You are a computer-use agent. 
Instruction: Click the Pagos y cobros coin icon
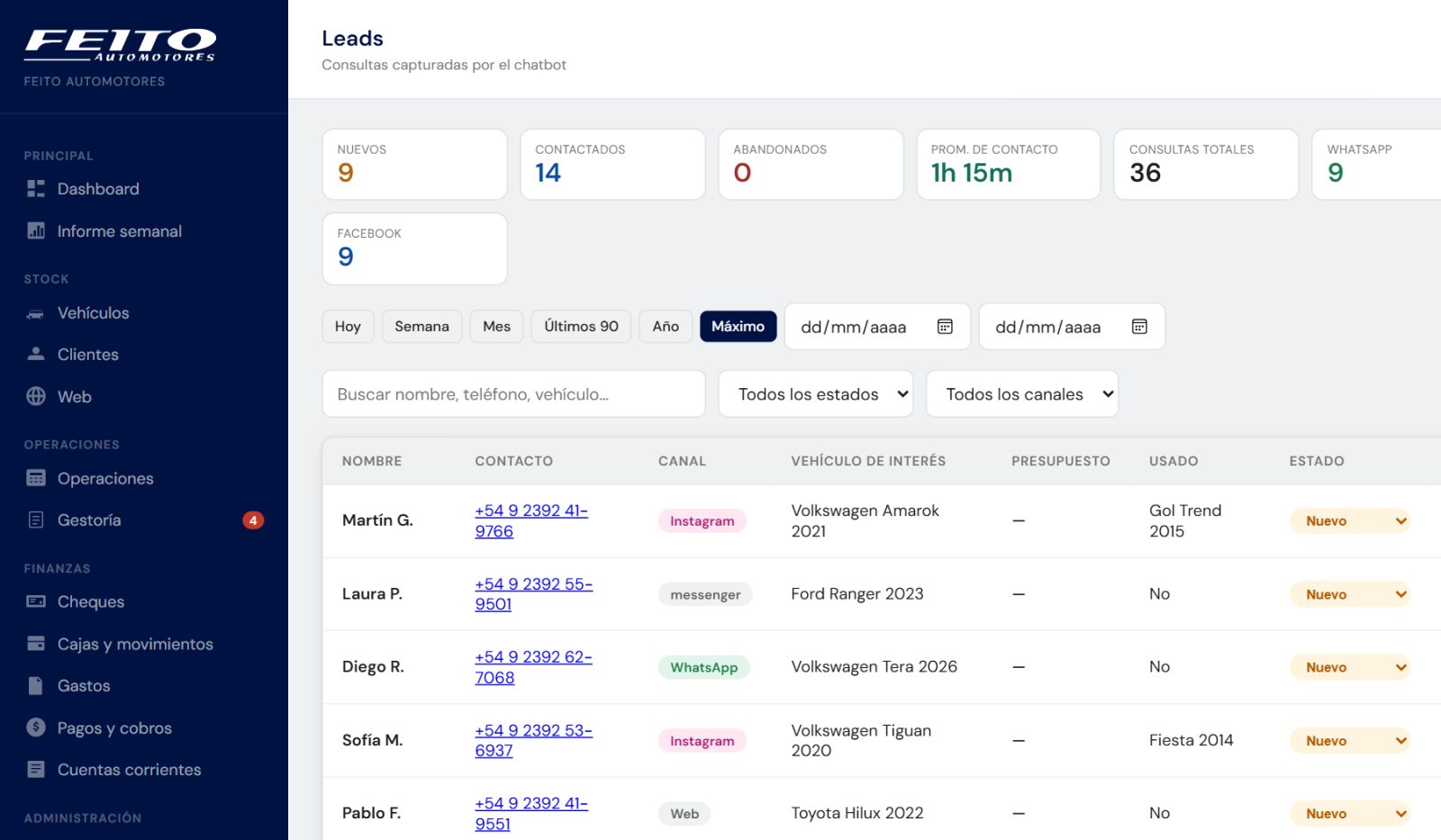click(x=36, y=727)
